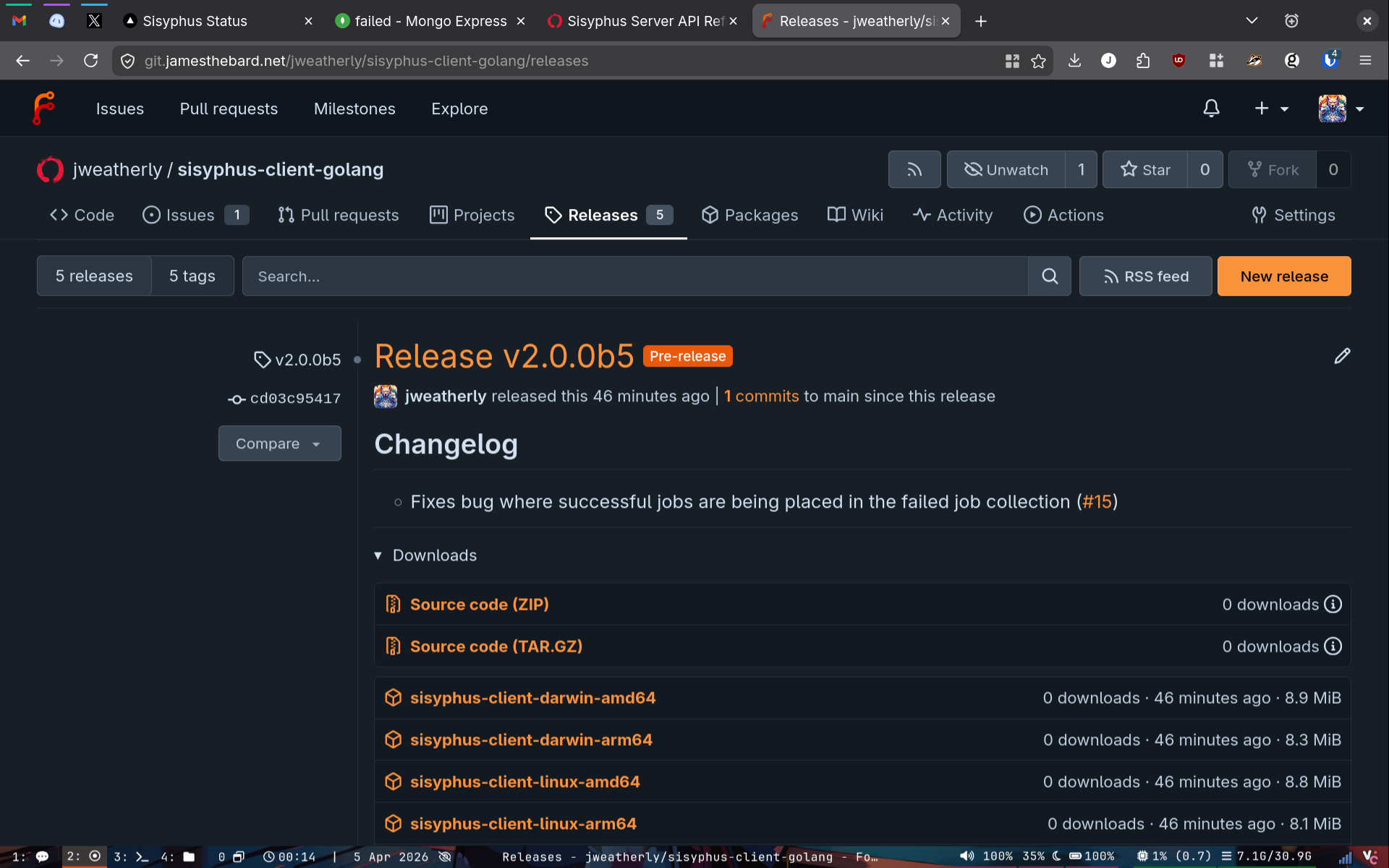This screenshot has height=868, width=1389.
Task: Click the releases Search field
Action: click(x=634, y=276)
